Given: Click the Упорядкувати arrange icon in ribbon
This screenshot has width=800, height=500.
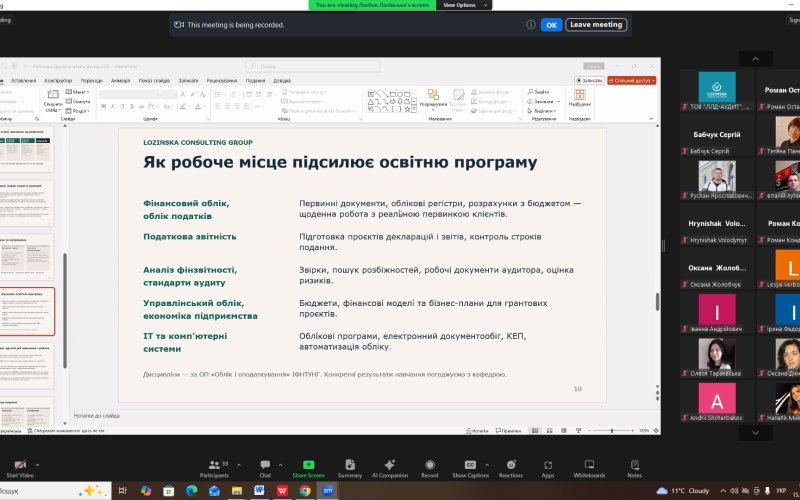Looking at the screenshot, I should pos(433,94).
